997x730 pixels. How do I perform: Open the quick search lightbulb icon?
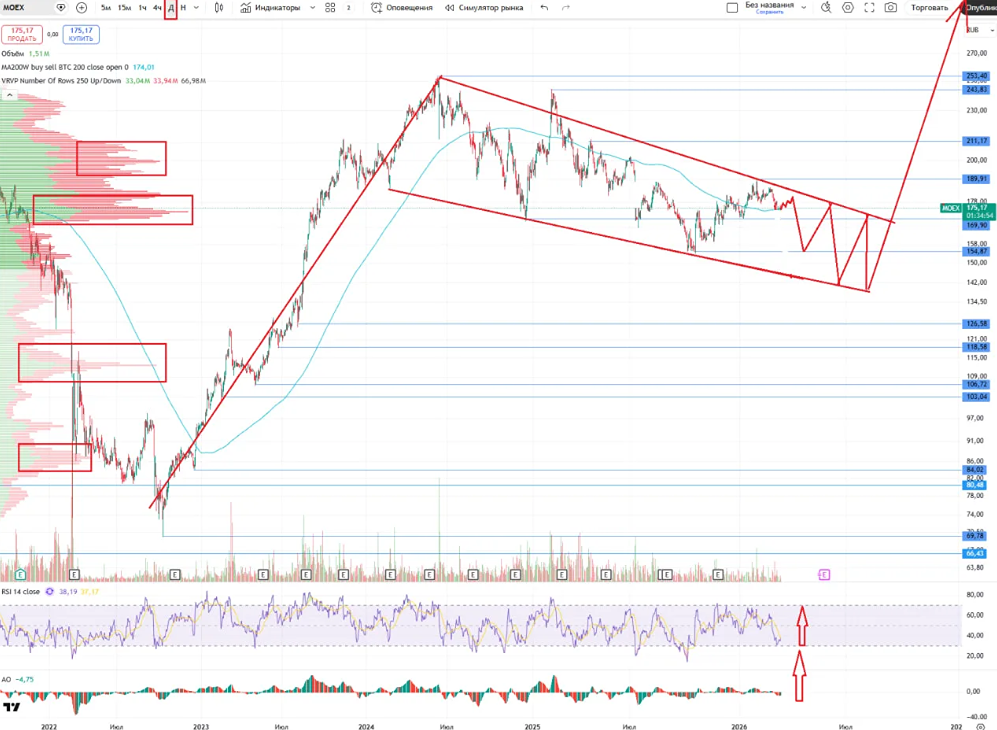click(826, 8)
